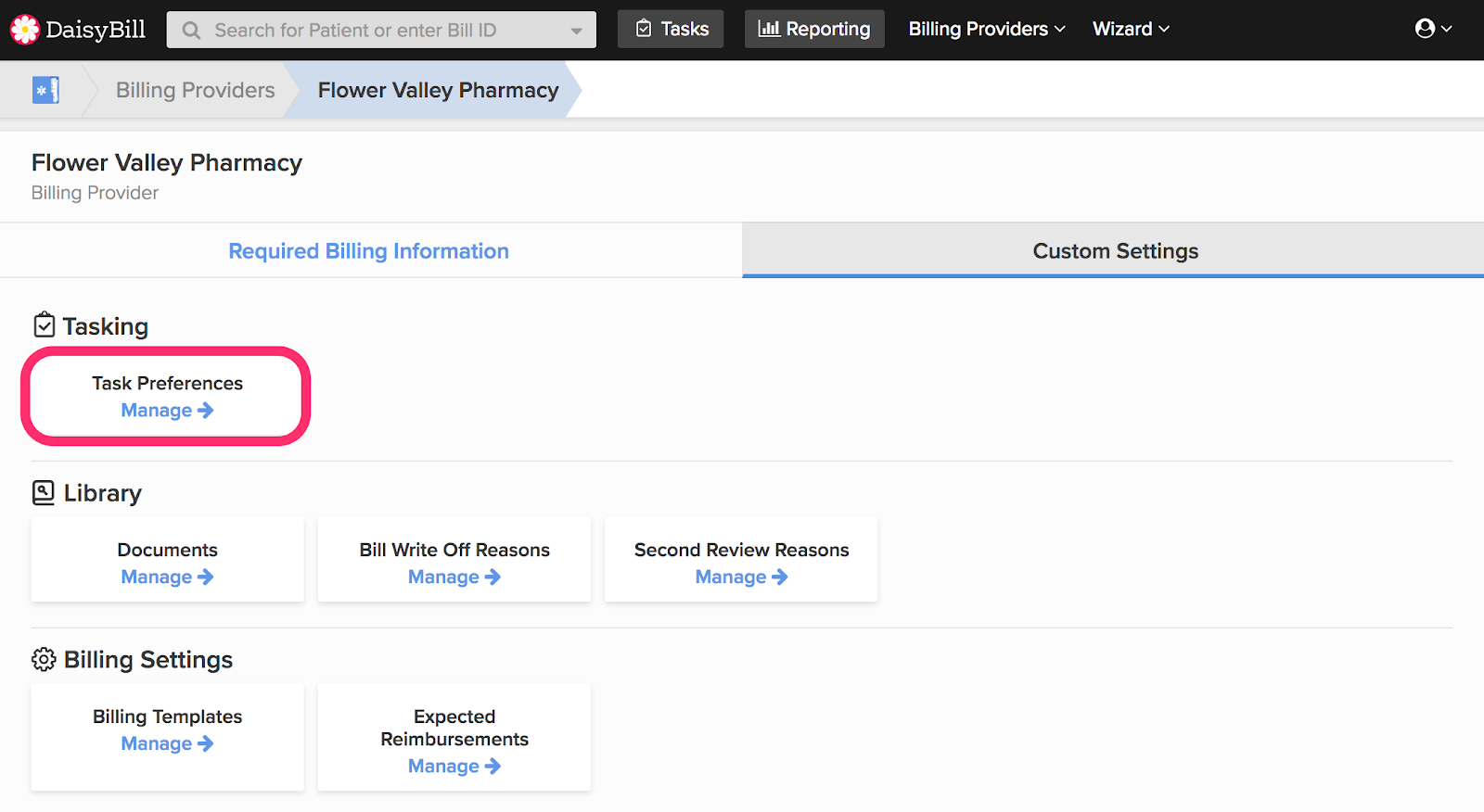The image size is (1484, 812).
Task: Click the Task Preferences card title
Action: (167, 383)
